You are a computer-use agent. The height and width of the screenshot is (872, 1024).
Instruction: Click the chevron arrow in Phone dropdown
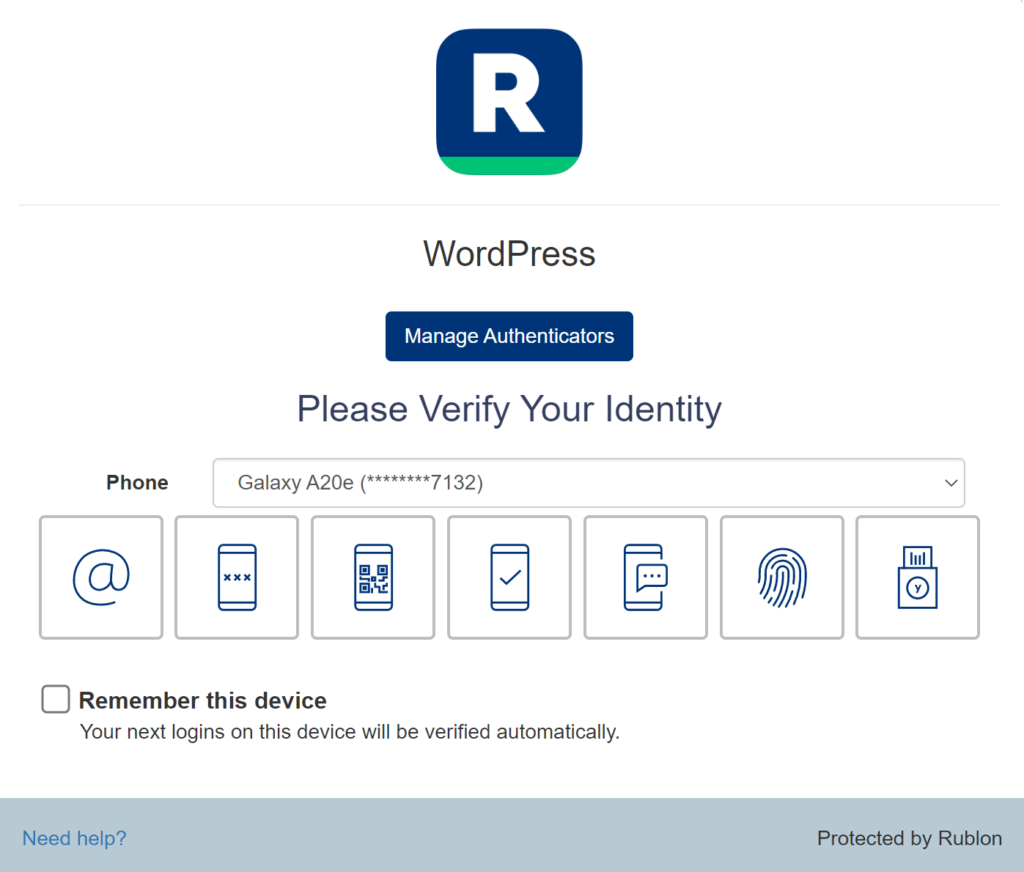(x=950, y=483)
